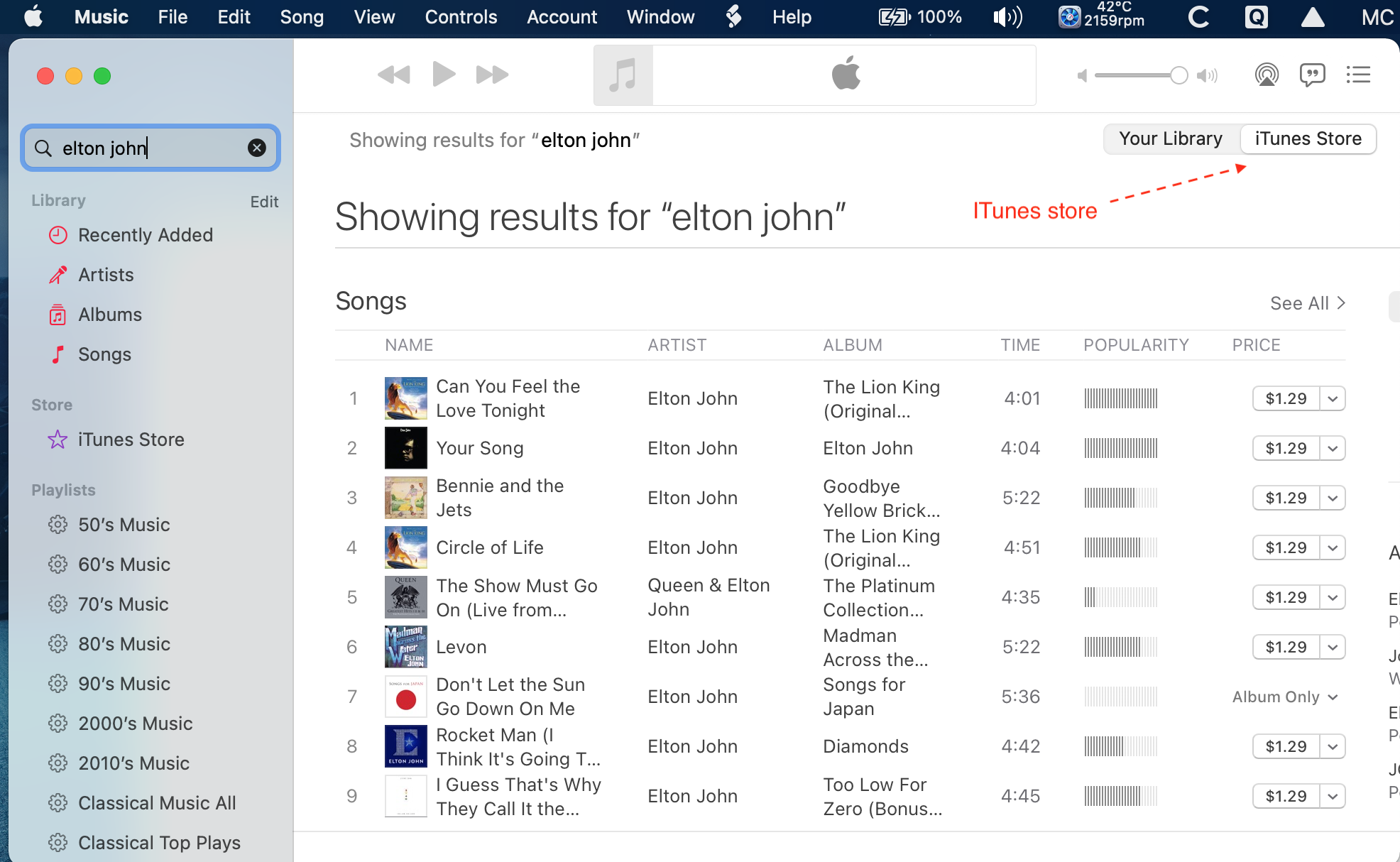
Task: Open the 2010's Music smart playlist
Action: coord(134,763)
